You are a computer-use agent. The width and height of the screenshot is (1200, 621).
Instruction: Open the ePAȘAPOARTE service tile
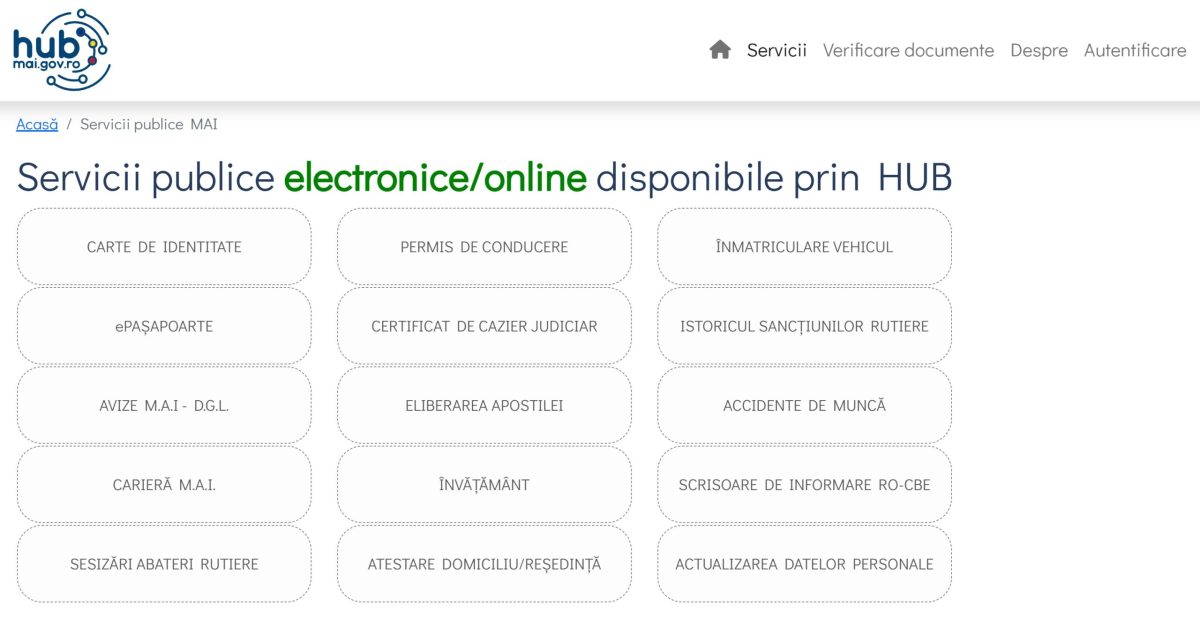tap(164, 326)
